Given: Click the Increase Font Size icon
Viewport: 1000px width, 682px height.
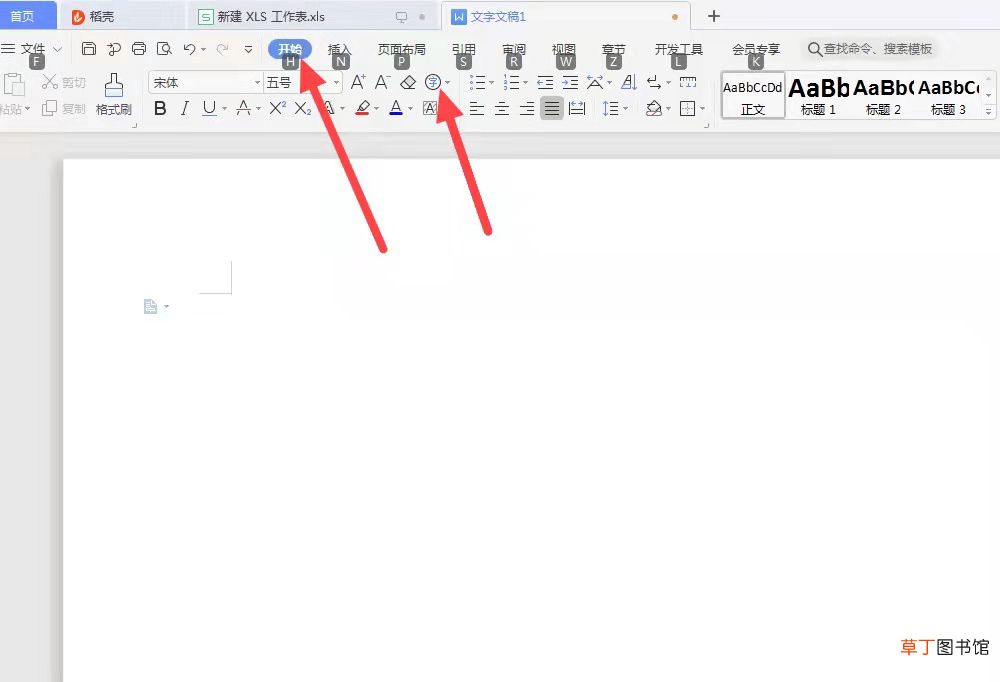Looking at the screenshot, I should 358,82.
